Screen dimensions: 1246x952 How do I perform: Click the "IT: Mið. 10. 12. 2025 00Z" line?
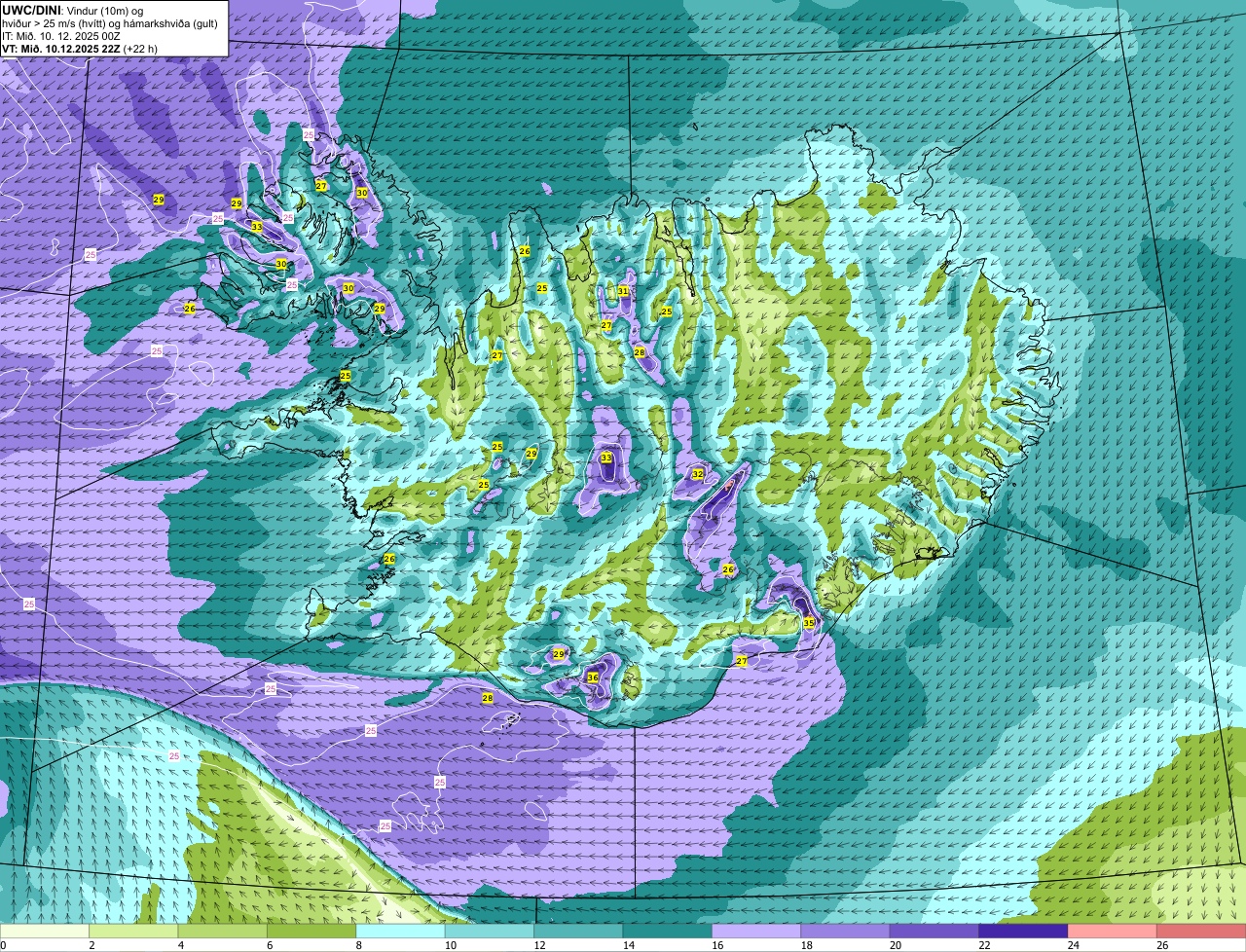(x=59, y=35)
